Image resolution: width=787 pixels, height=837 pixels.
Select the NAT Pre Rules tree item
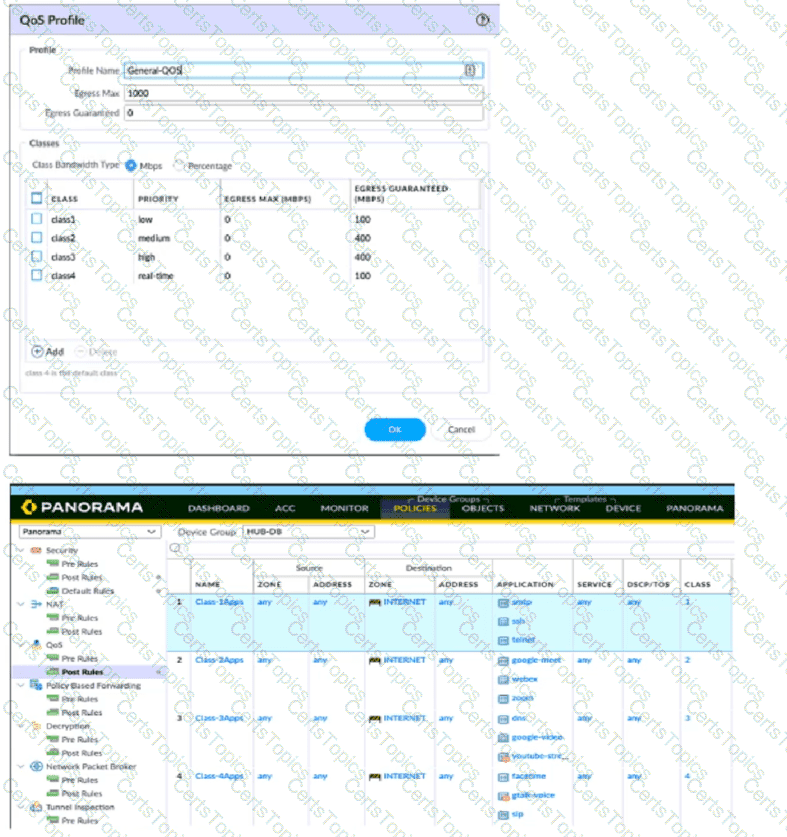tap(80, 618)
